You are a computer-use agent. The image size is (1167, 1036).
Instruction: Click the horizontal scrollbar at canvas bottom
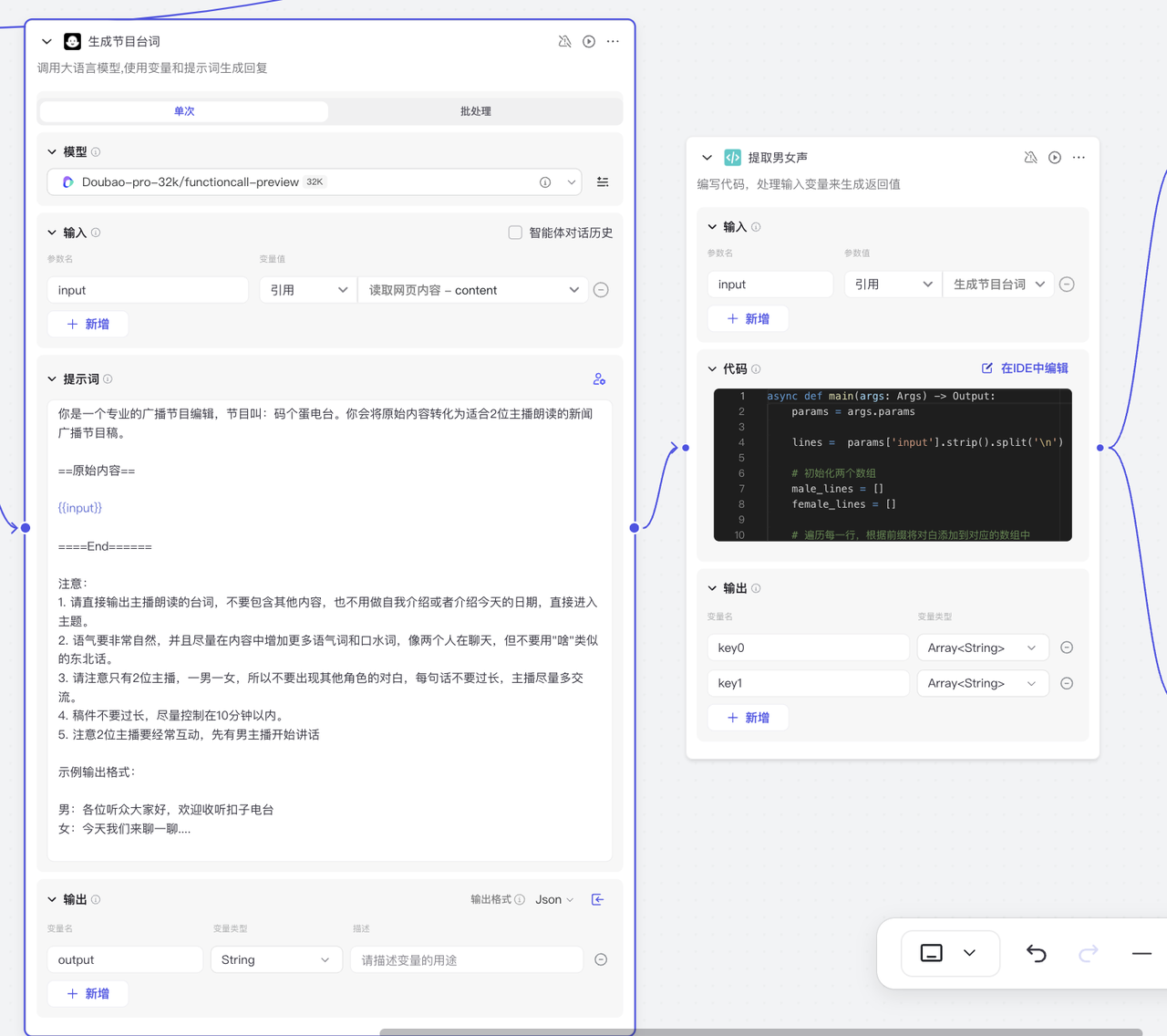(x=760, y=1031)
